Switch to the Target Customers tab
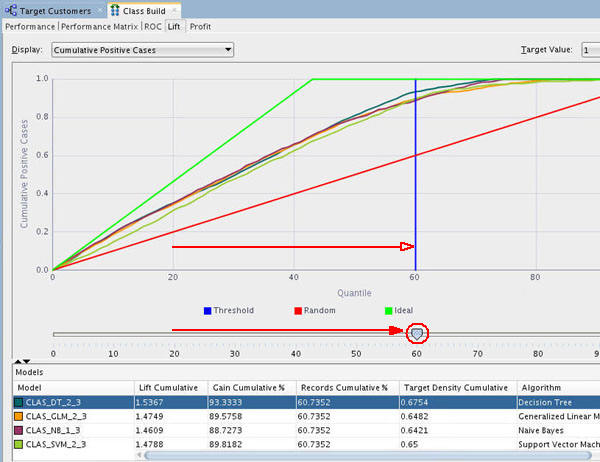The width and height of the screenshot is (600, 462). click(55, 11)
